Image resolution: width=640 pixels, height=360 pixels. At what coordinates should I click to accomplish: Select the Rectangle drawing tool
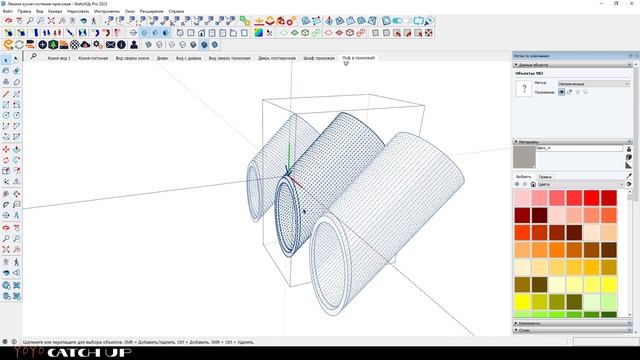tap(6, 105)
